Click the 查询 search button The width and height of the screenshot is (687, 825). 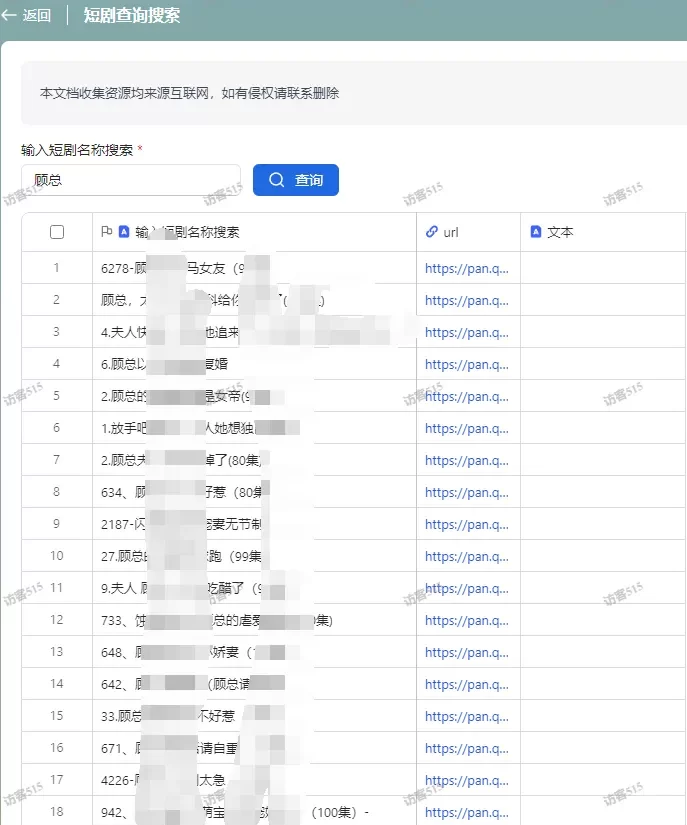(x=296, y=180)
